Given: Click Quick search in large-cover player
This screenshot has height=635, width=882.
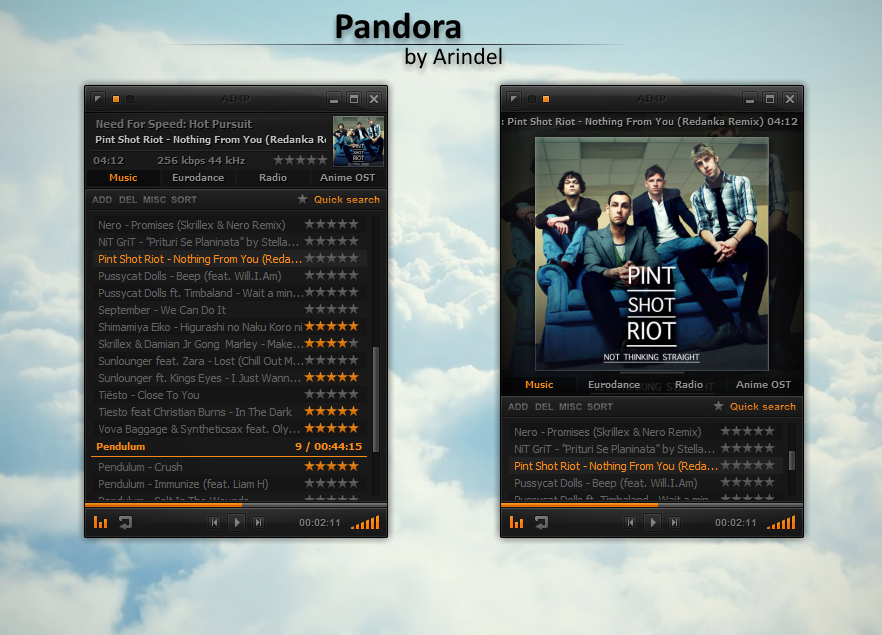Looking at the screenshot, I should pos(763,407).
